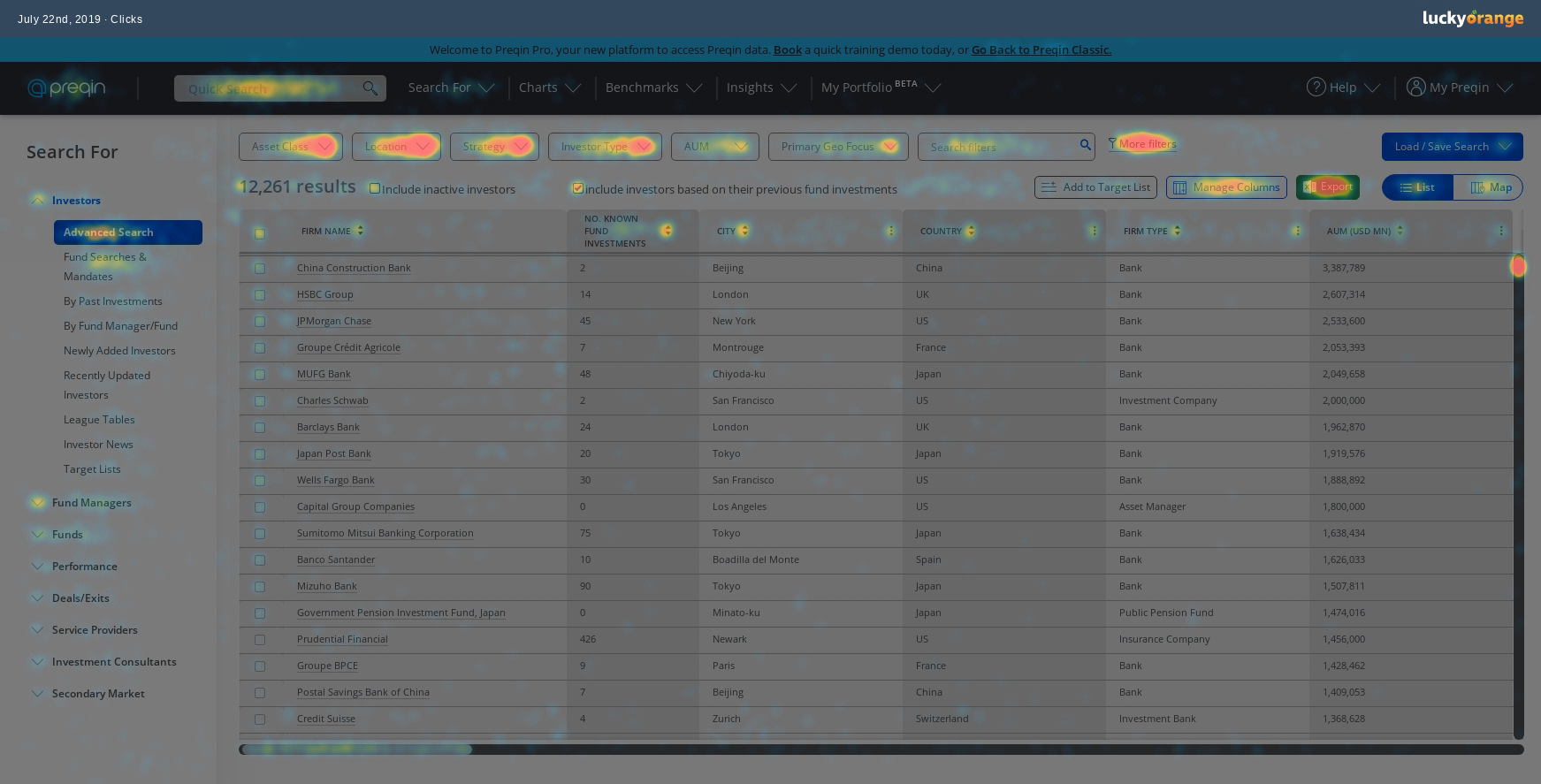Image resolution: width=1541 pixels, height=784 pixels.
Task: Check the Charles Schwab row checkbox
Action: (x=259, y=400)
